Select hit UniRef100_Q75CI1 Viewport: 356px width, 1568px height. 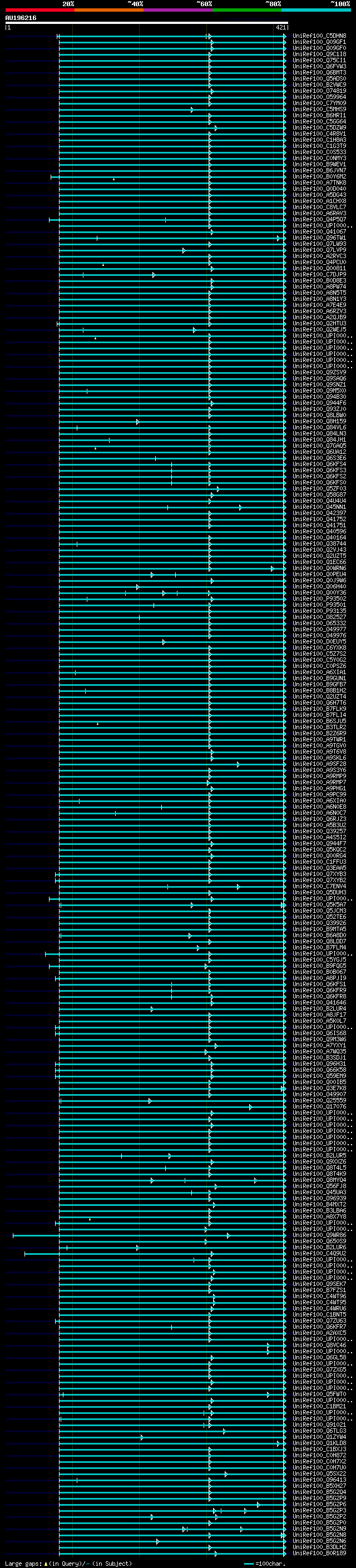[319, 60]
